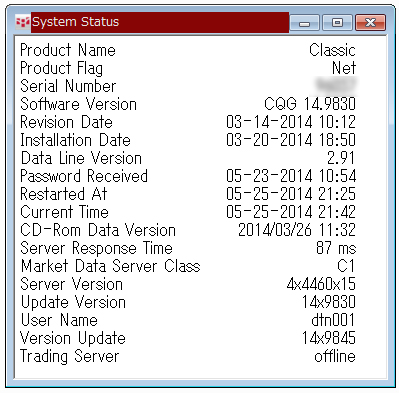Select the 'Market Data Server Class' label
The width and height of the screenshot is (399, 393).
pos(111,266)
